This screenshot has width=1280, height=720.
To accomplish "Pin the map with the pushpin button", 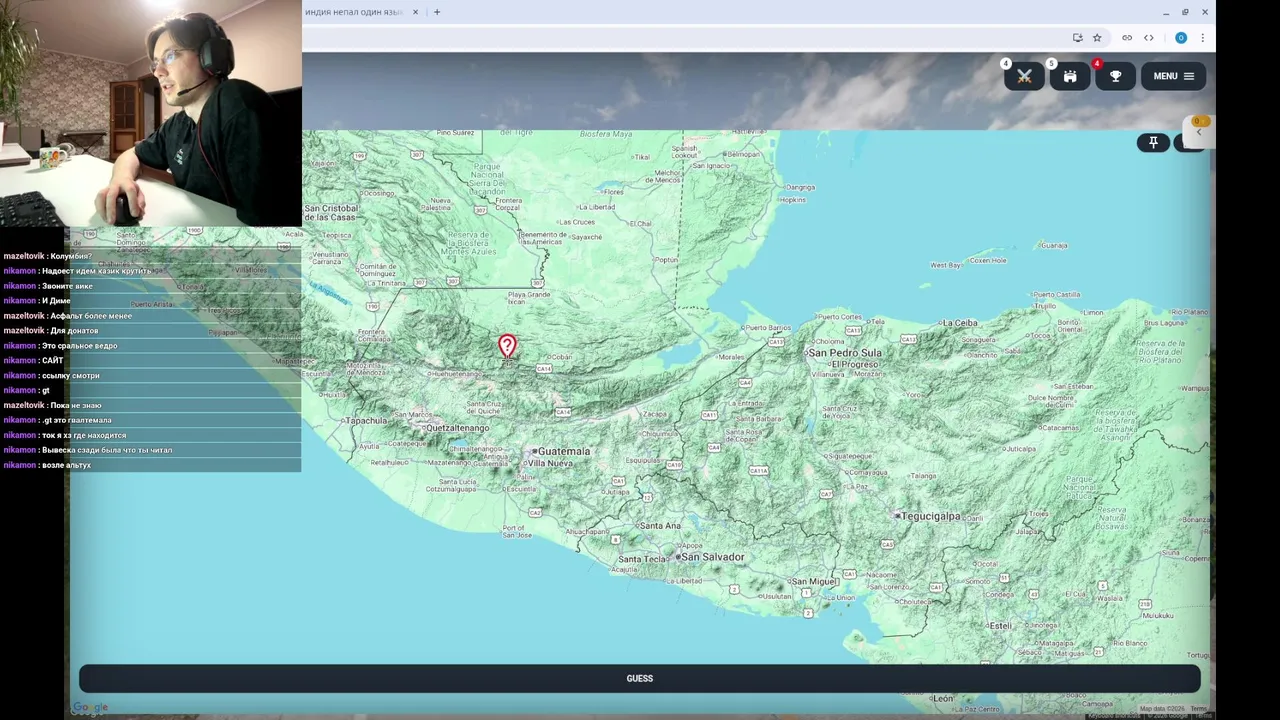I will coord(1153,143).
